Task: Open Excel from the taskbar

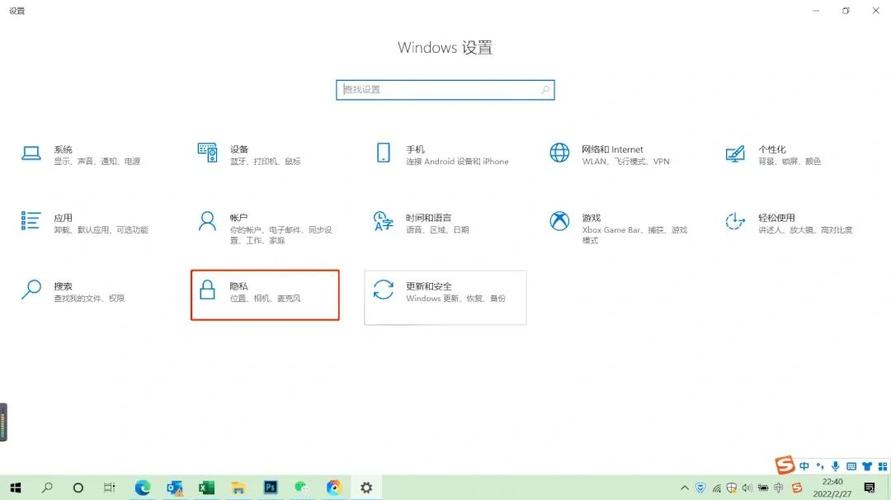Action: (x=206, y=488)
